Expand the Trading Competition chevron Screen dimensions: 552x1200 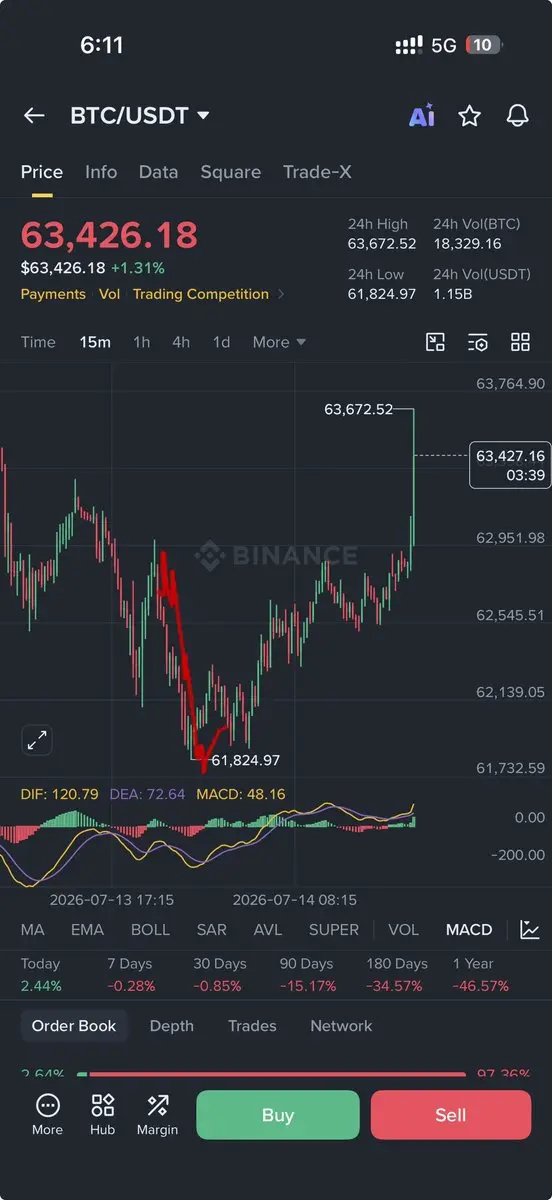(x=282, y=294)
